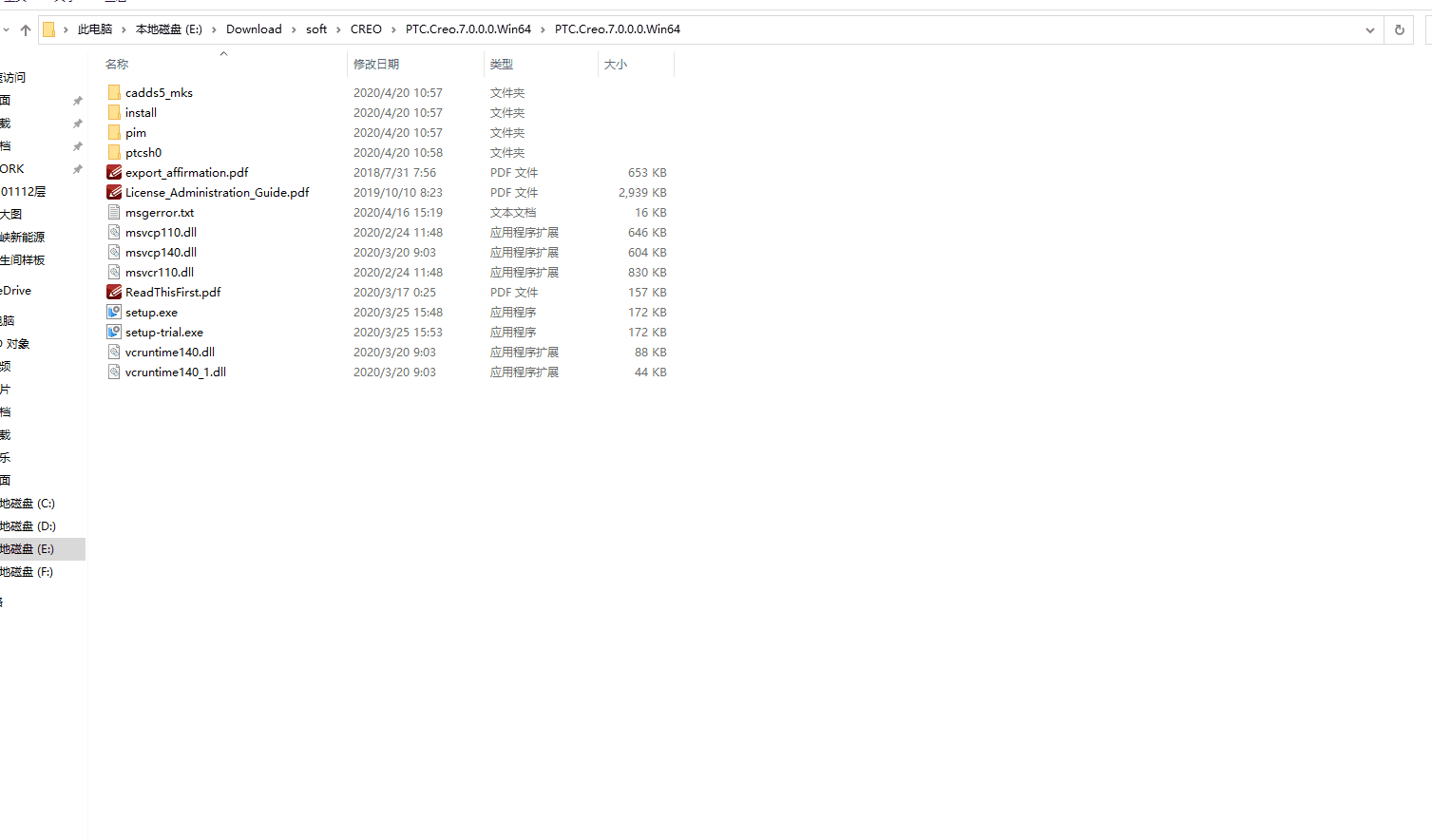Select vcruntime140_1.dll file icon
This screenshot has height=840, width=1432.
pos(114,372)
